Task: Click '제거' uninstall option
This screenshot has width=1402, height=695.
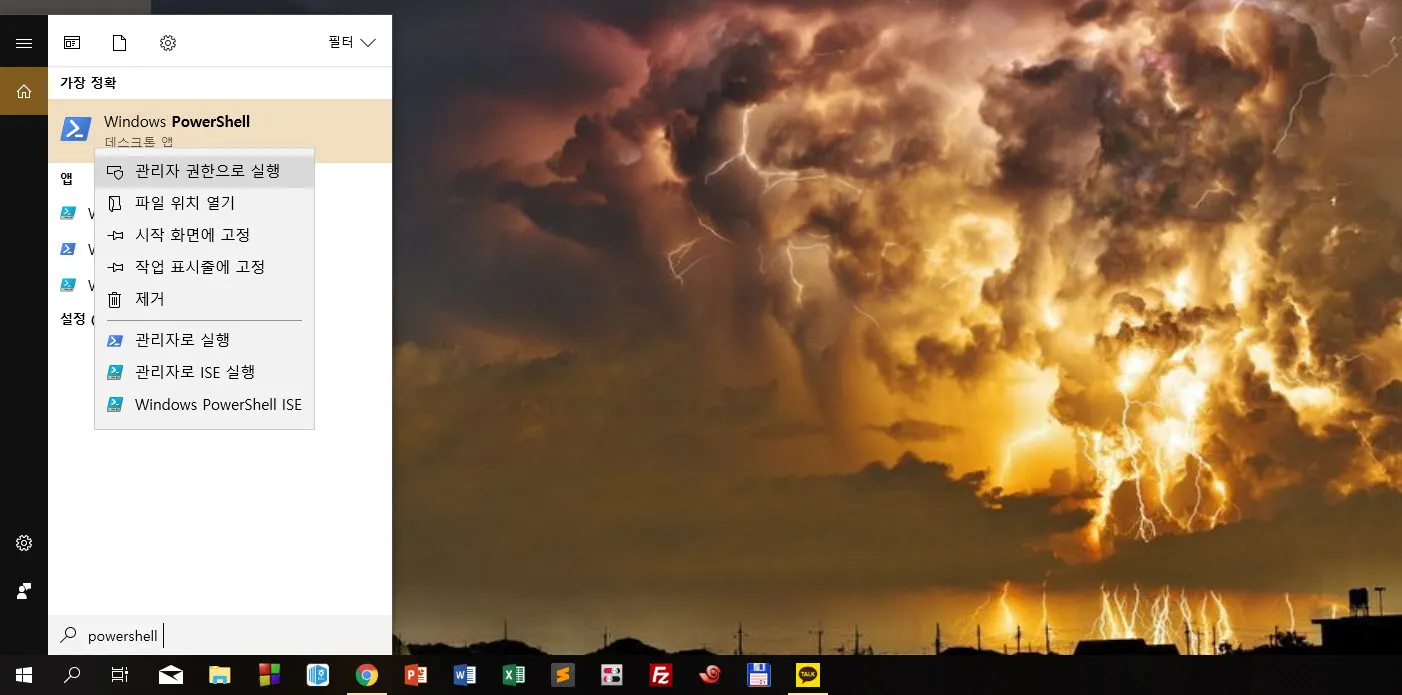Action: pyautogui.click(x=149, y=300)
